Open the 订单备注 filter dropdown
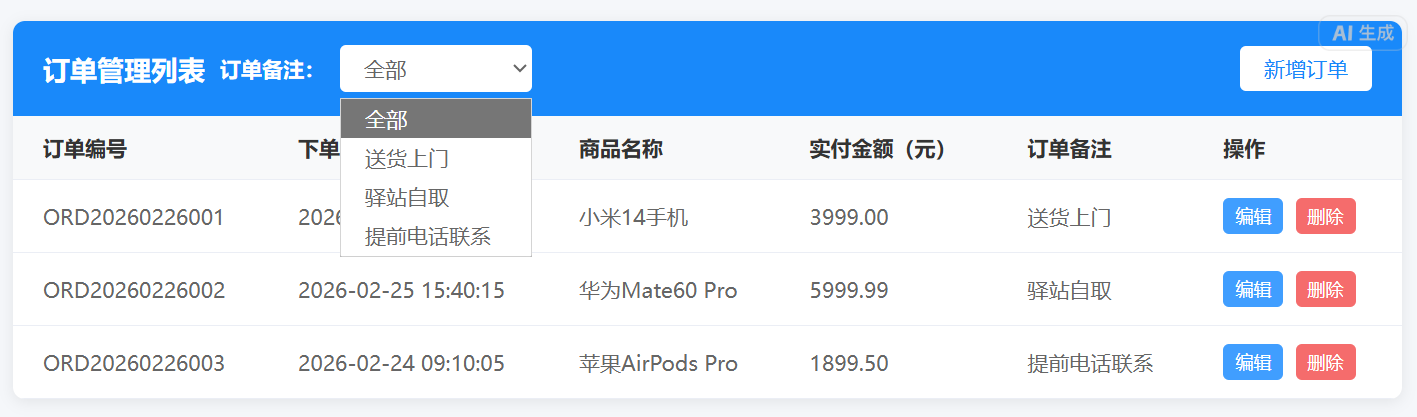 tap(435, 69)
